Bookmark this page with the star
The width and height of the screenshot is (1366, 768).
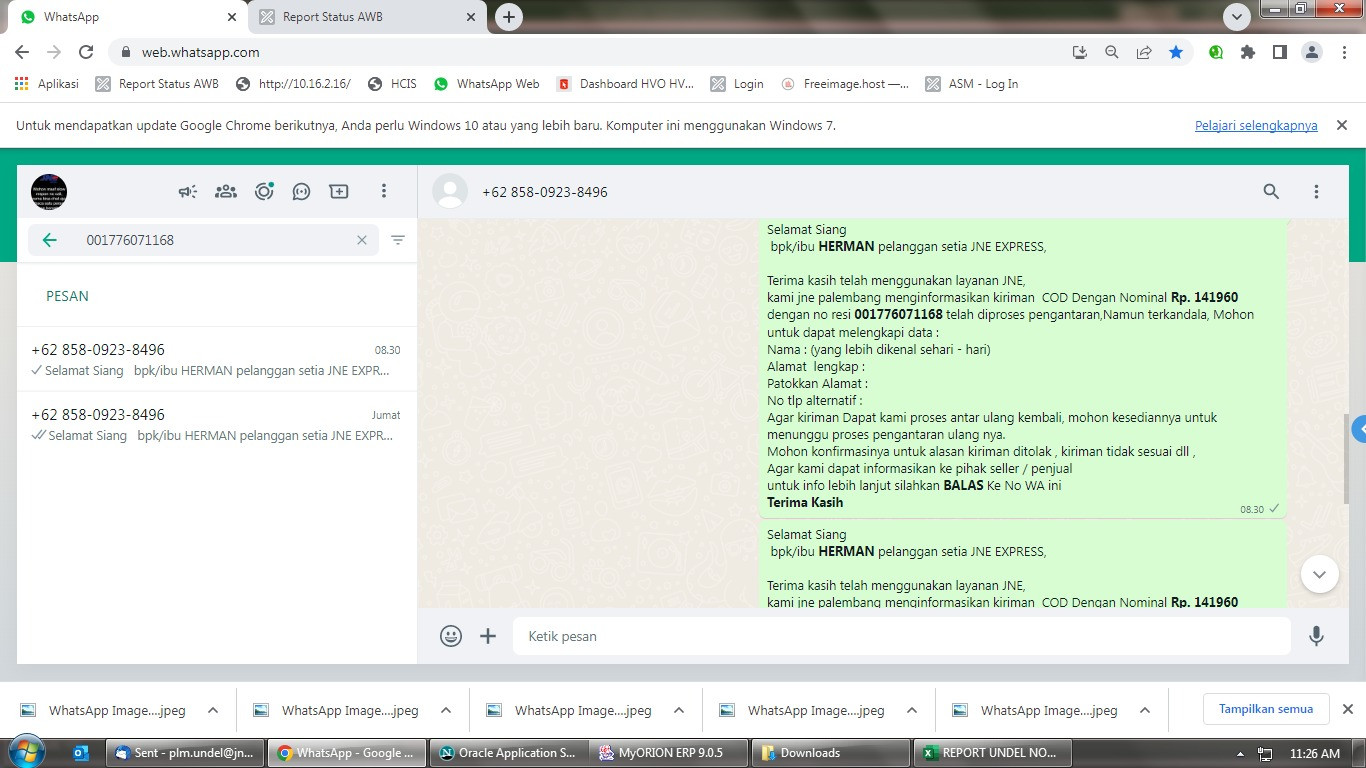pyautogui.click(x=1176, y=52)
